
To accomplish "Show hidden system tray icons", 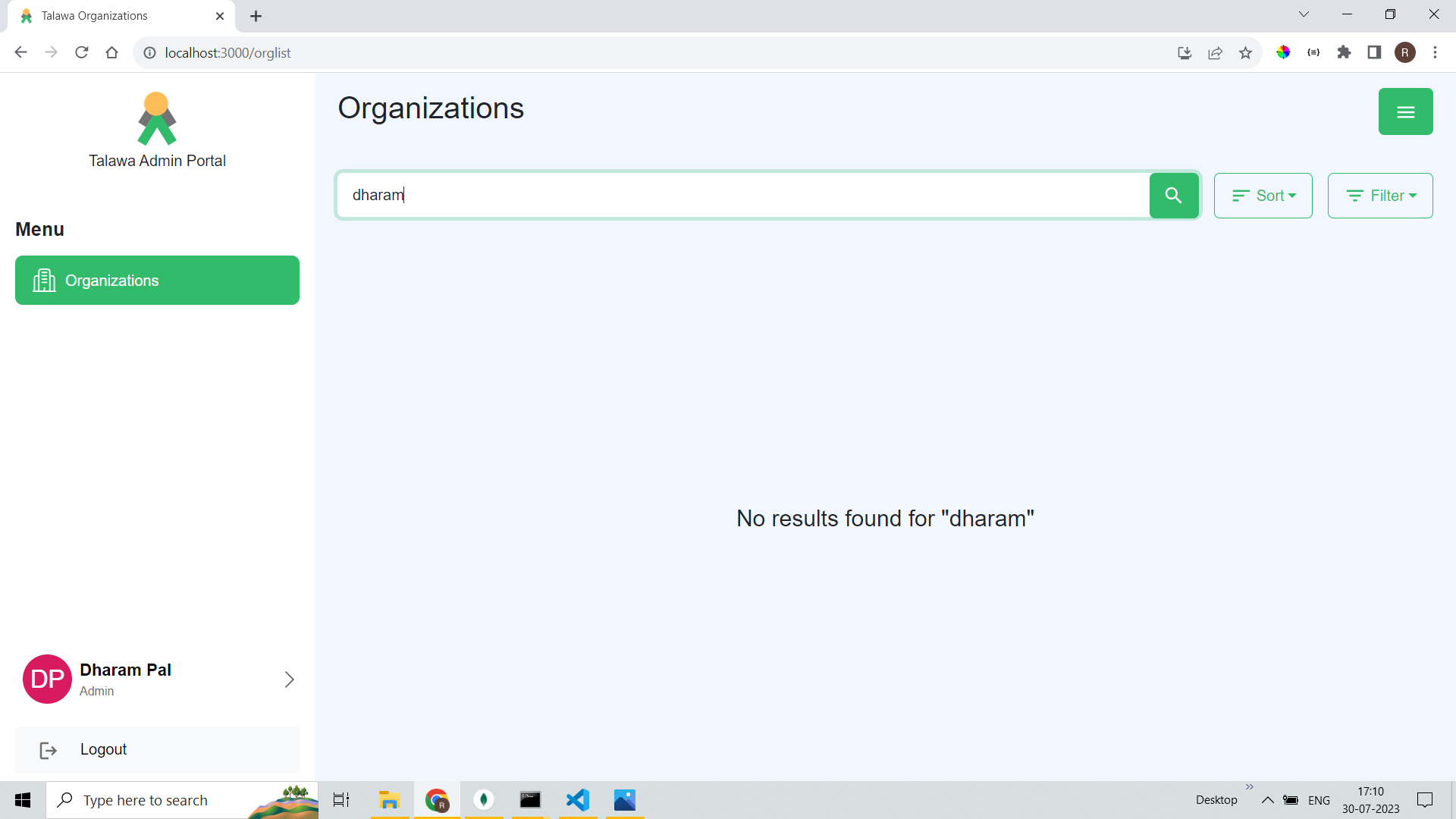I will 1267,800.
